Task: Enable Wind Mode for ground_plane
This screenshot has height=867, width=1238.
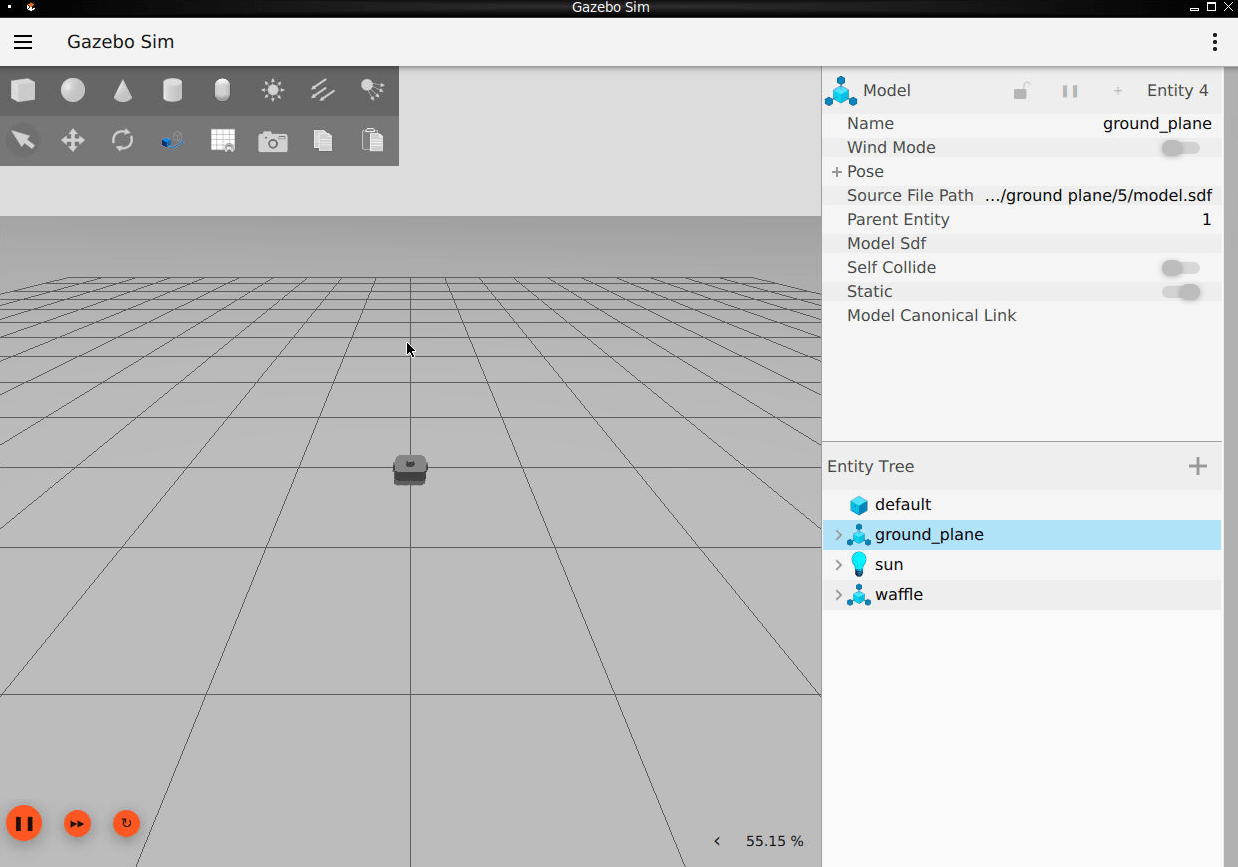Action: pos(1180,147)
